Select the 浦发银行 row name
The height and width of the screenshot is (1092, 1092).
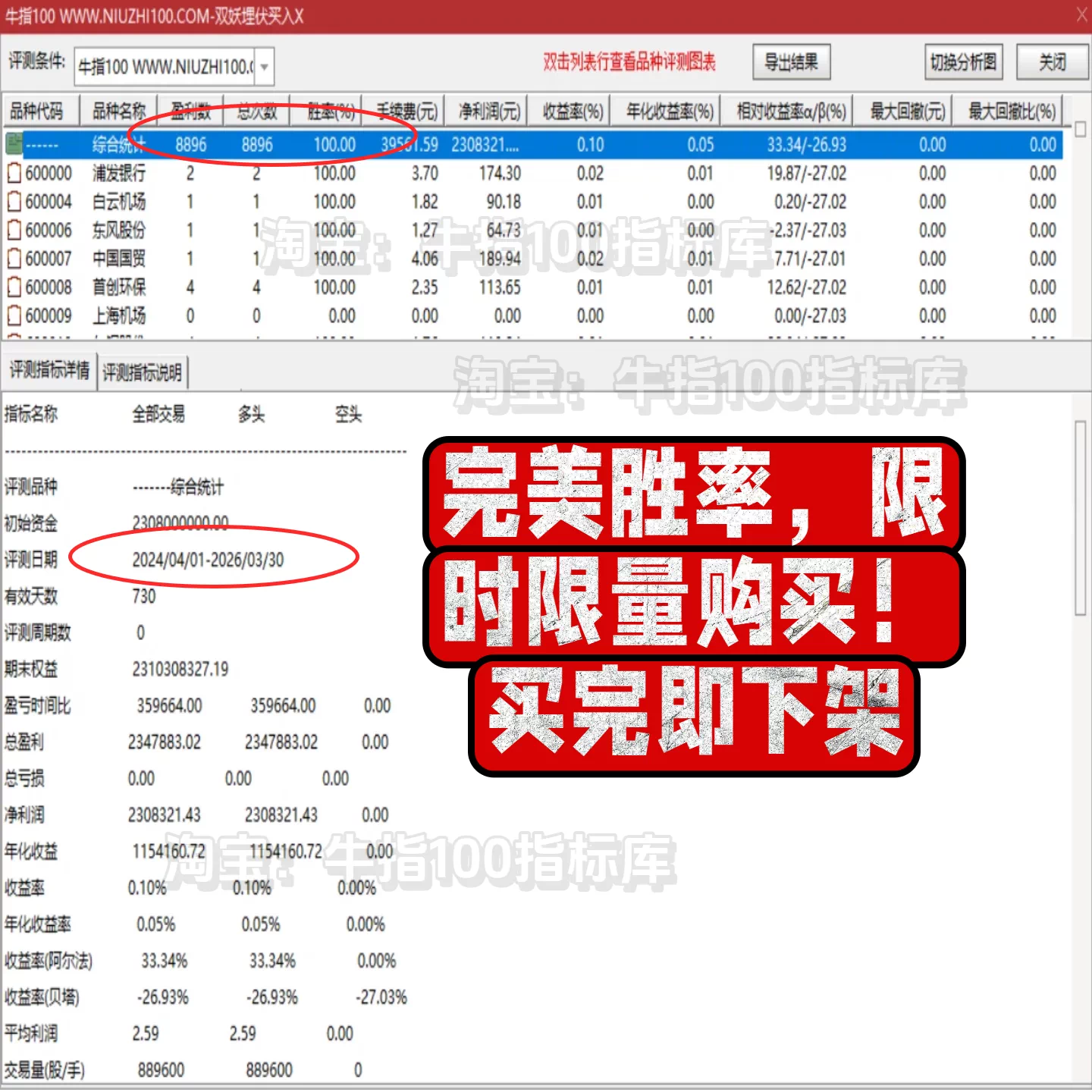pyautogui.click(x=119, y=174)
